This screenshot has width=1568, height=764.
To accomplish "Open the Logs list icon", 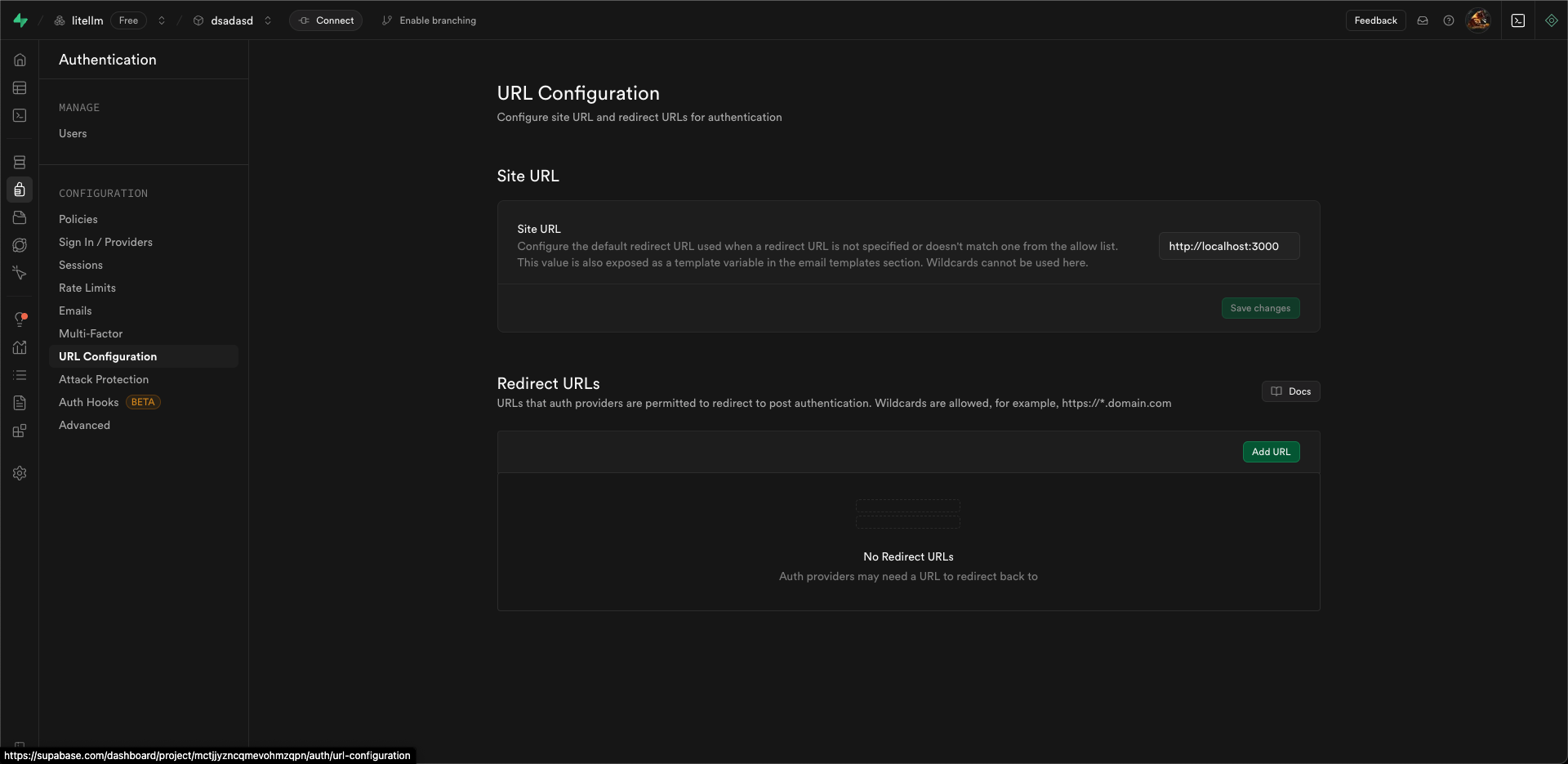I will (x=20, y=375).
